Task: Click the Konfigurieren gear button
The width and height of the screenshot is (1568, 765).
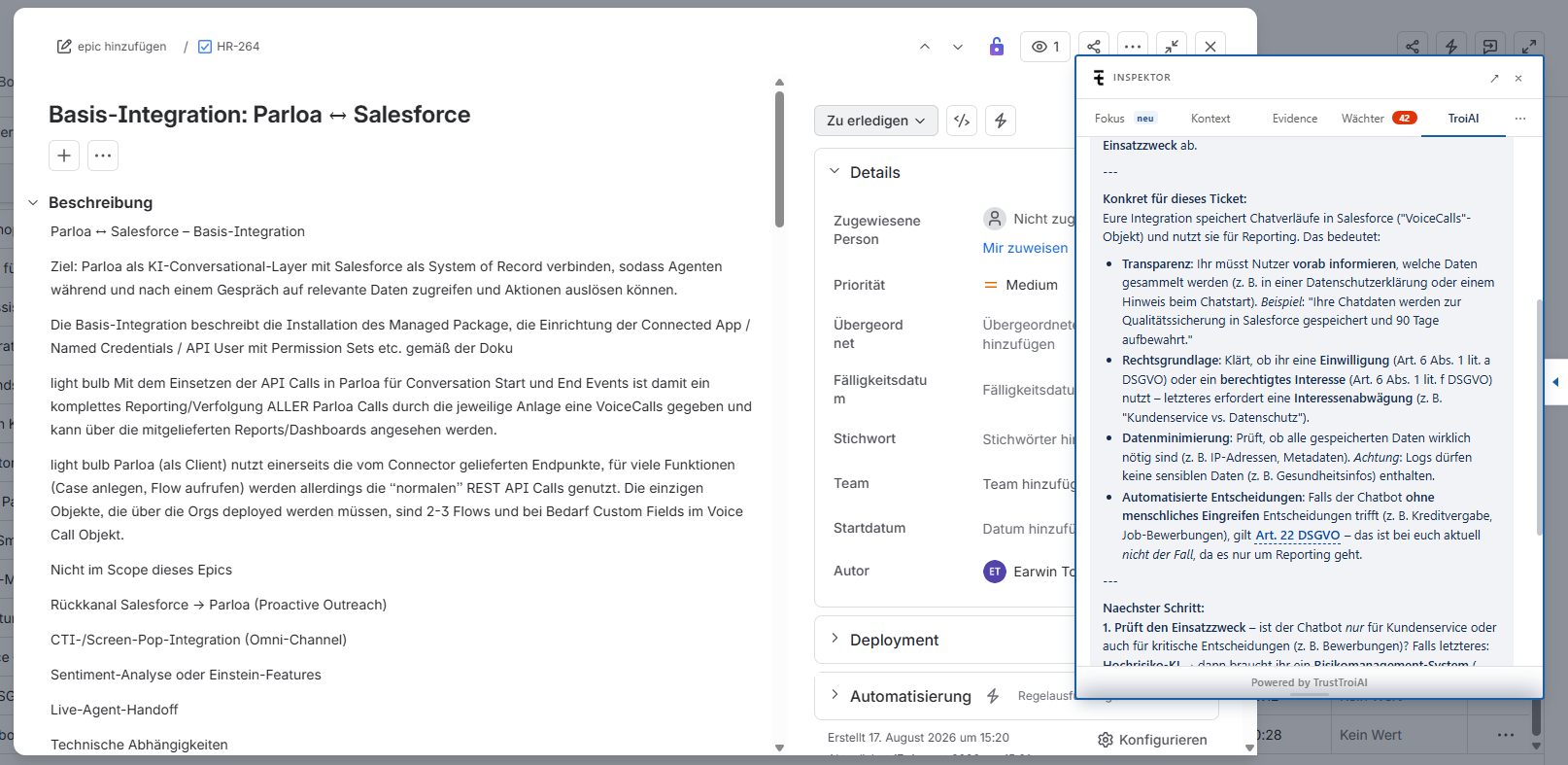Action: click(x=1152, y=740)
